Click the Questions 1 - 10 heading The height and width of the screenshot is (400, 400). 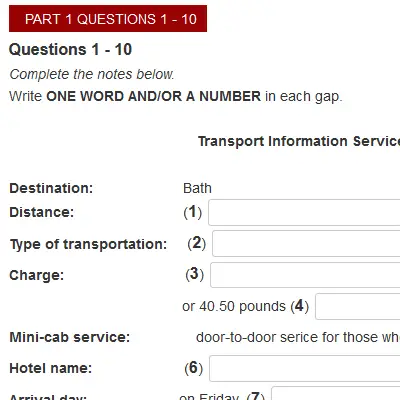point(70,50)
